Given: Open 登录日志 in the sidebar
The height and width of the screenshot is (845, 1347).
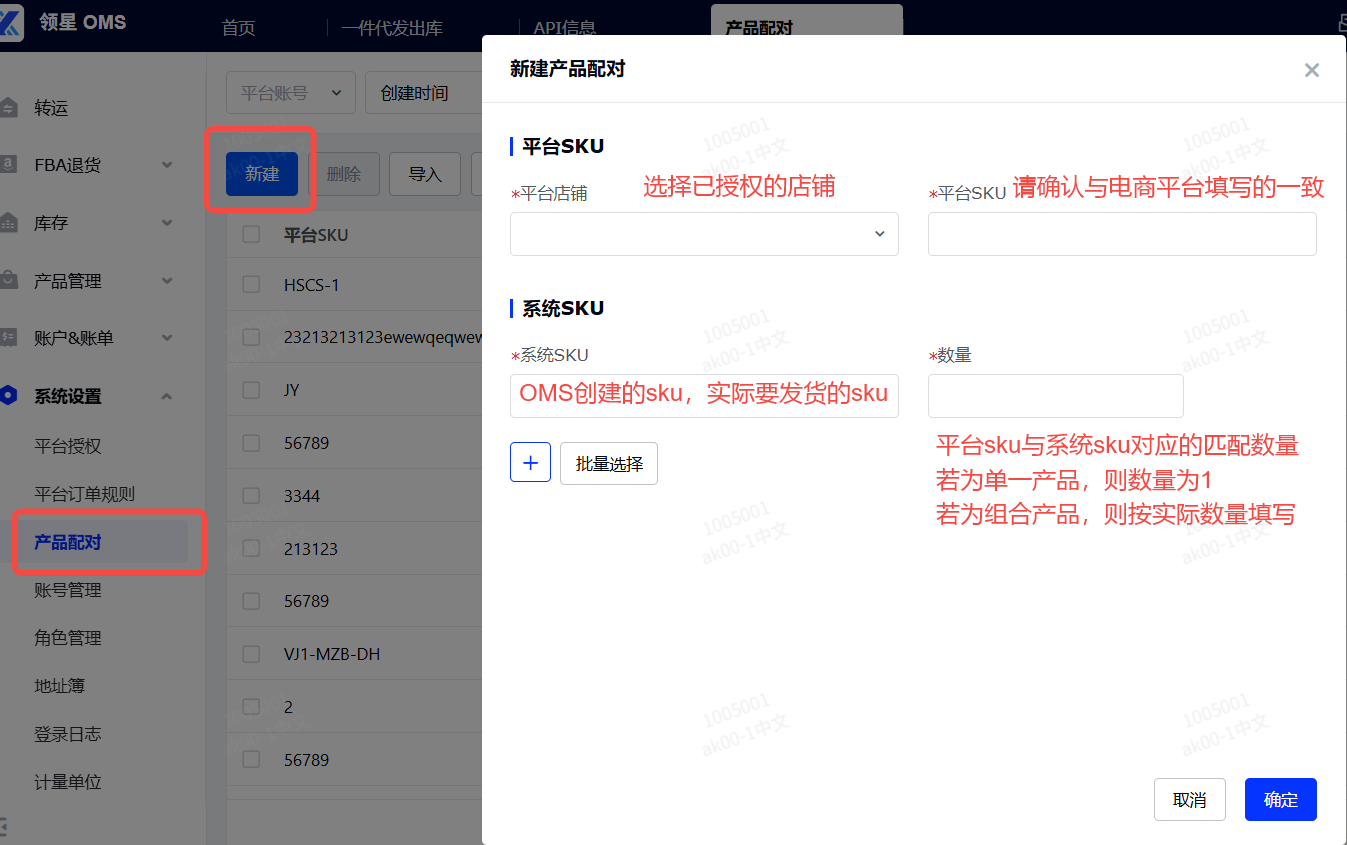Looking at the screenshot, I should [x=68, y=734].
